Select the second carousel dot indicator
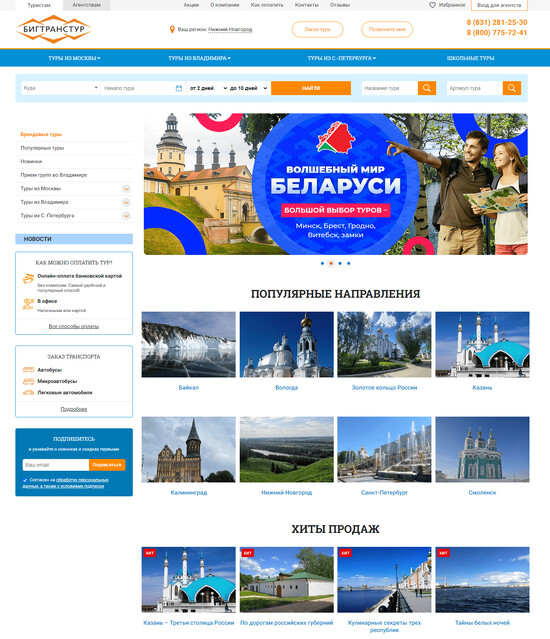Viewport: 550px width, 639px height. click(331, 263)
